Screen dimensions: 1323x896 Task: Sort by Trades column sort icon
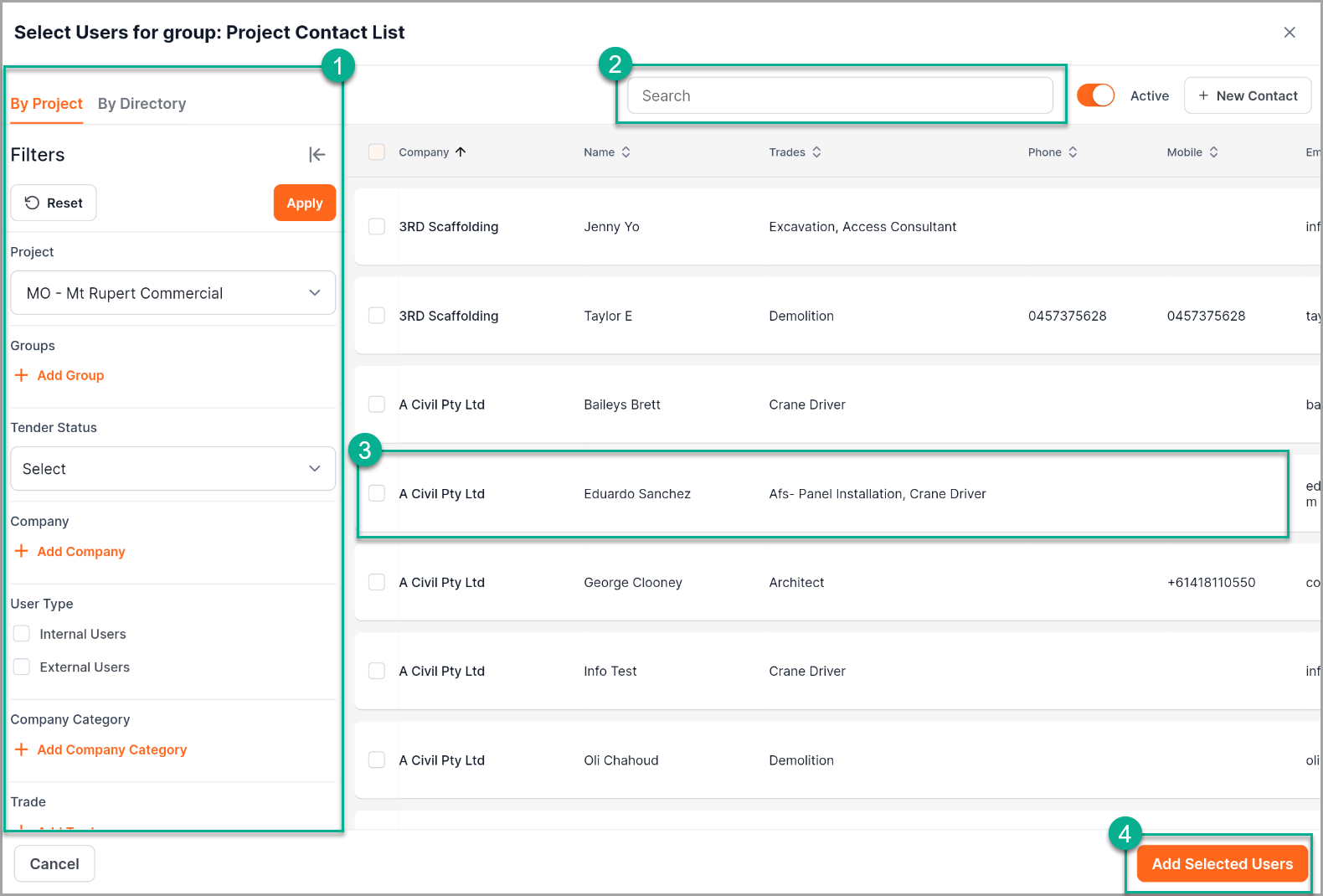click(x=816, y=152)
